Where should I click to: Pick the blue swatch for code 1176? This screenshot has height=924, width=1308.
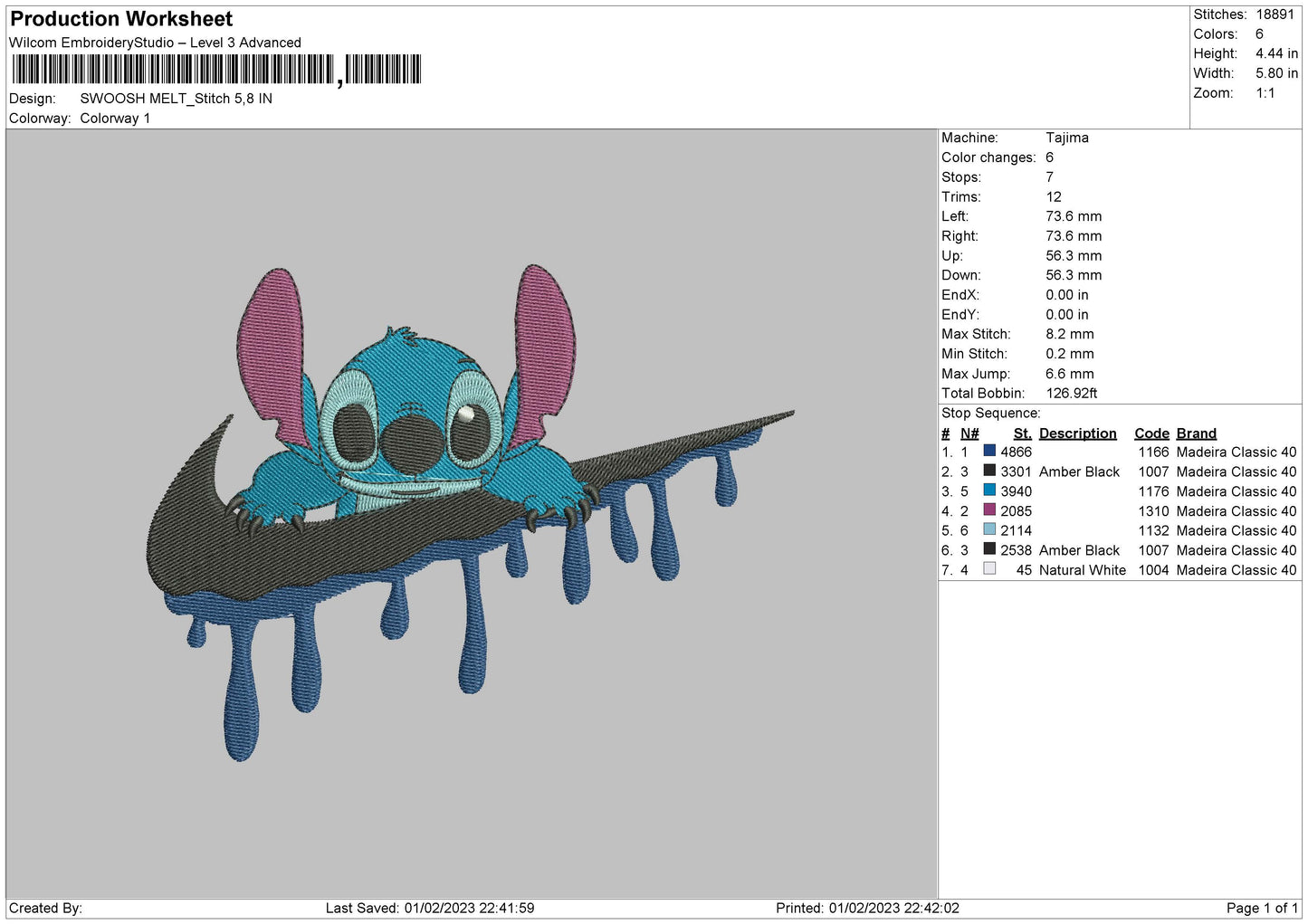989,491
